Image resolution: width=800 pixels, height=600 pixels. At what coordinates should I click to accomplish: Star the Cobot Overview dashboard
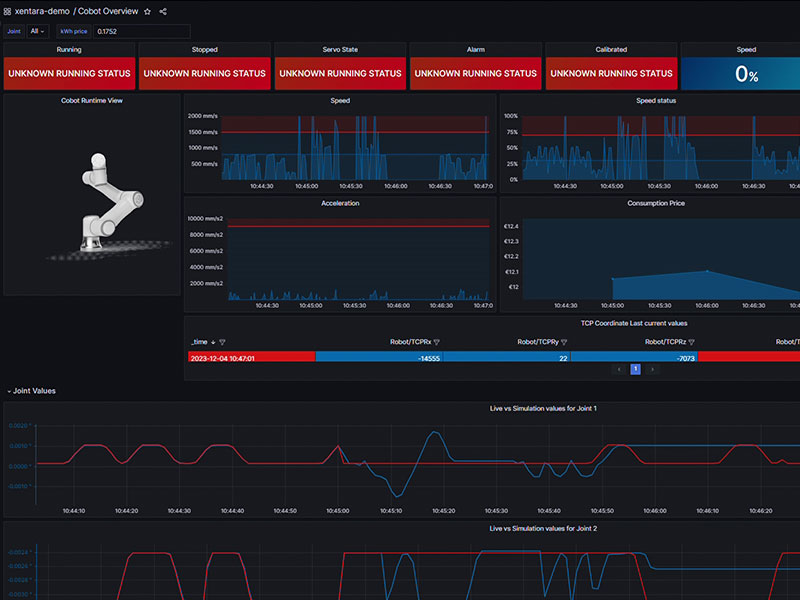pyautogui.click(x=148, y=11)
